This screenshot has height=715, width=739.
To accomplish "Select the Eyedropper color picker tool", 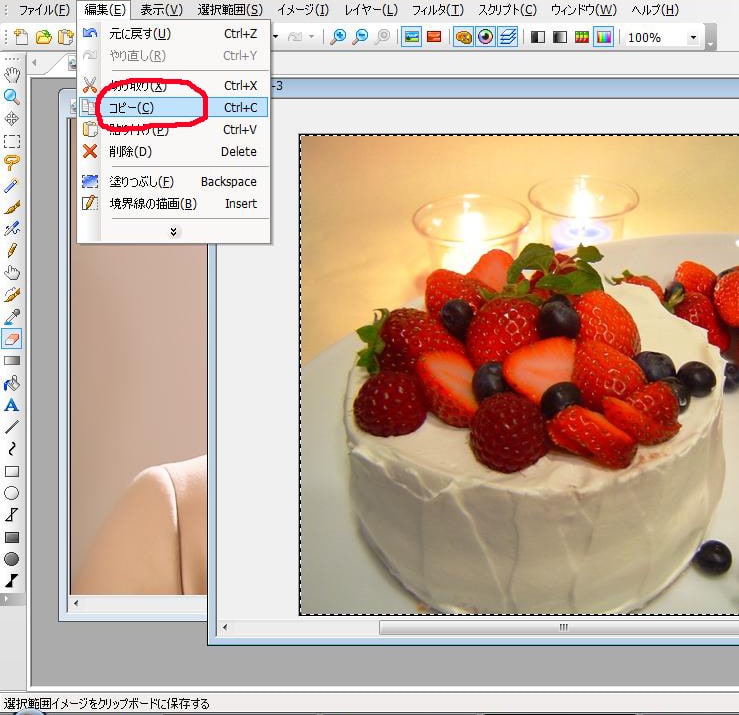I will click(12, 316).
